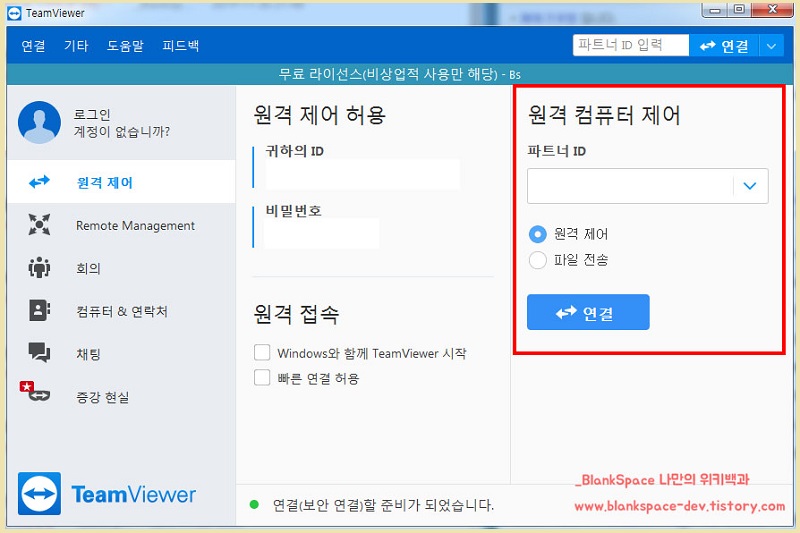Click the 계정이 없습니까? link
The image size is (800, 533).
click(x=122, y=132)
